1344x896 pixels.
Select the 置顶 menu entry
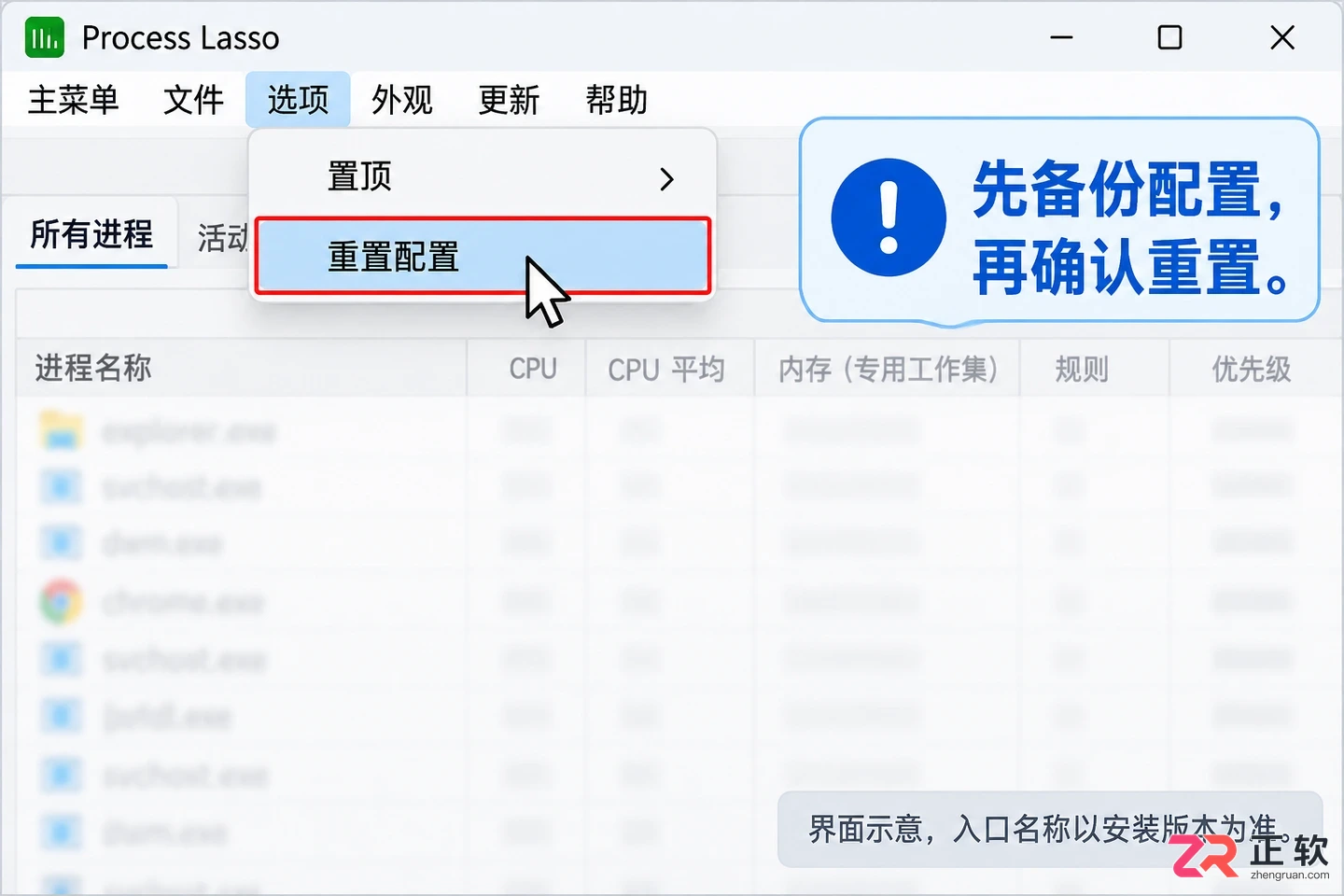tap(483, 176)
